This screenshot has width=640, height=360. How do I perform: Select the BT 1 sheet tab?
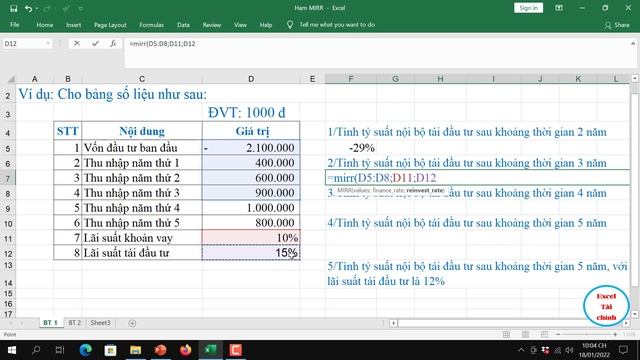click(51, 323)
